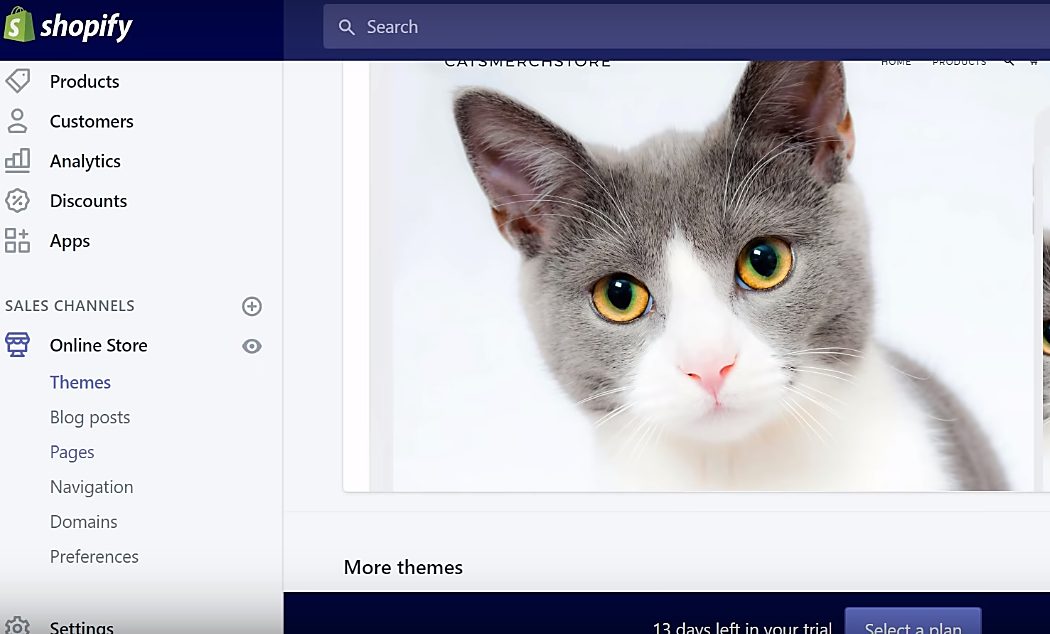Click the Analytics bar chart icon
The width and height of the screenshot is (1050, 634).
coord(17,161)
